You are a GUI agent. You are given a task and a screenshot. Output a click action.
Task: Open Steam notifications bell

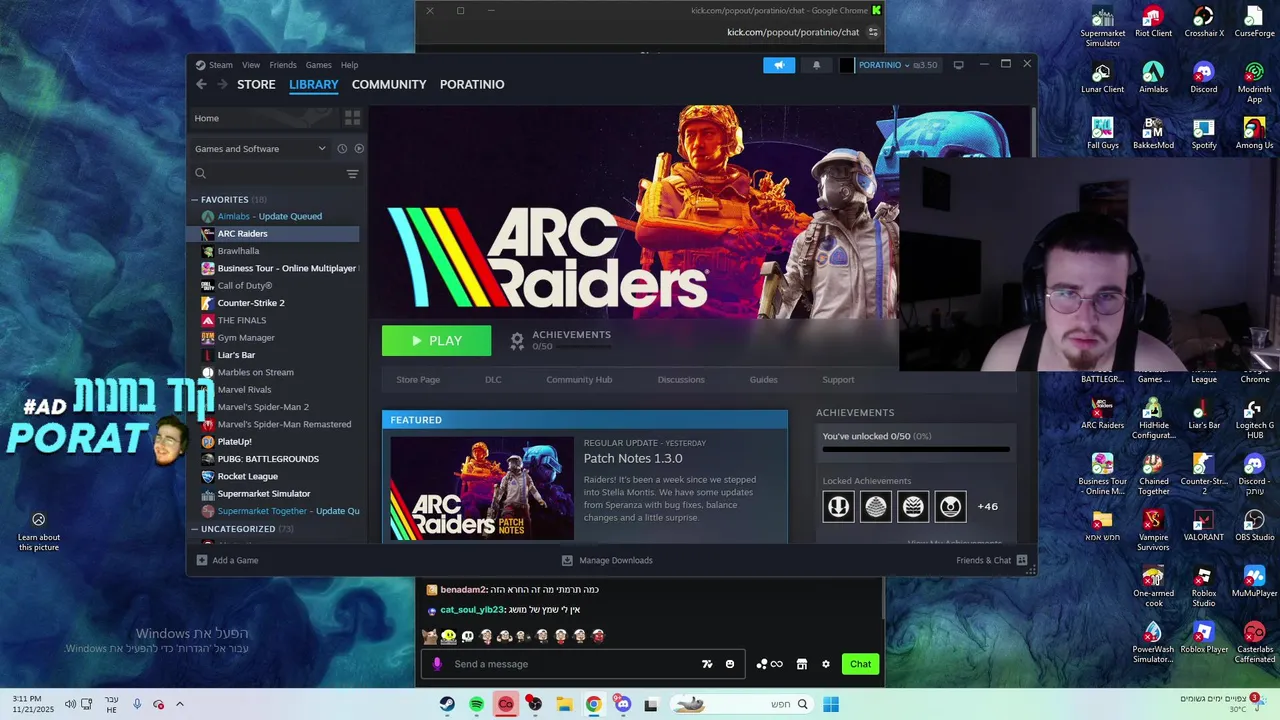click(816, 65)
